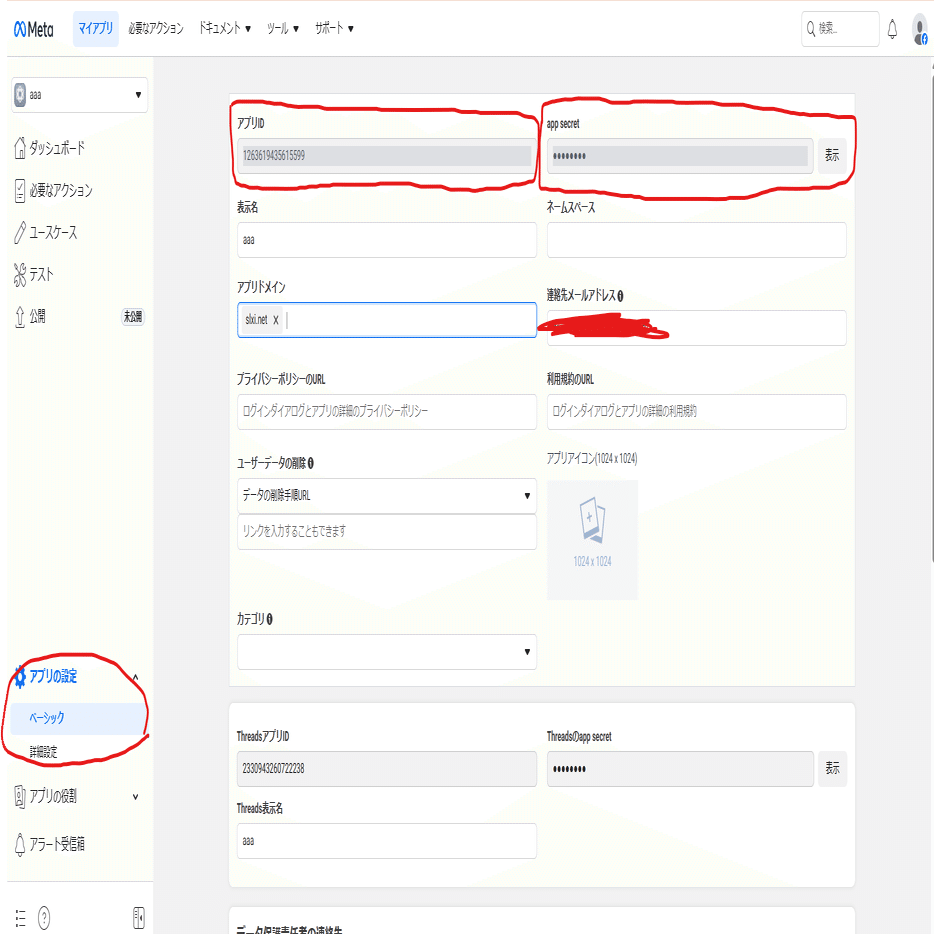Viewport: 934px width, 934px height.
Task: Expand the ツール menu
Action: pyautogui.click(x=282, y=29)
